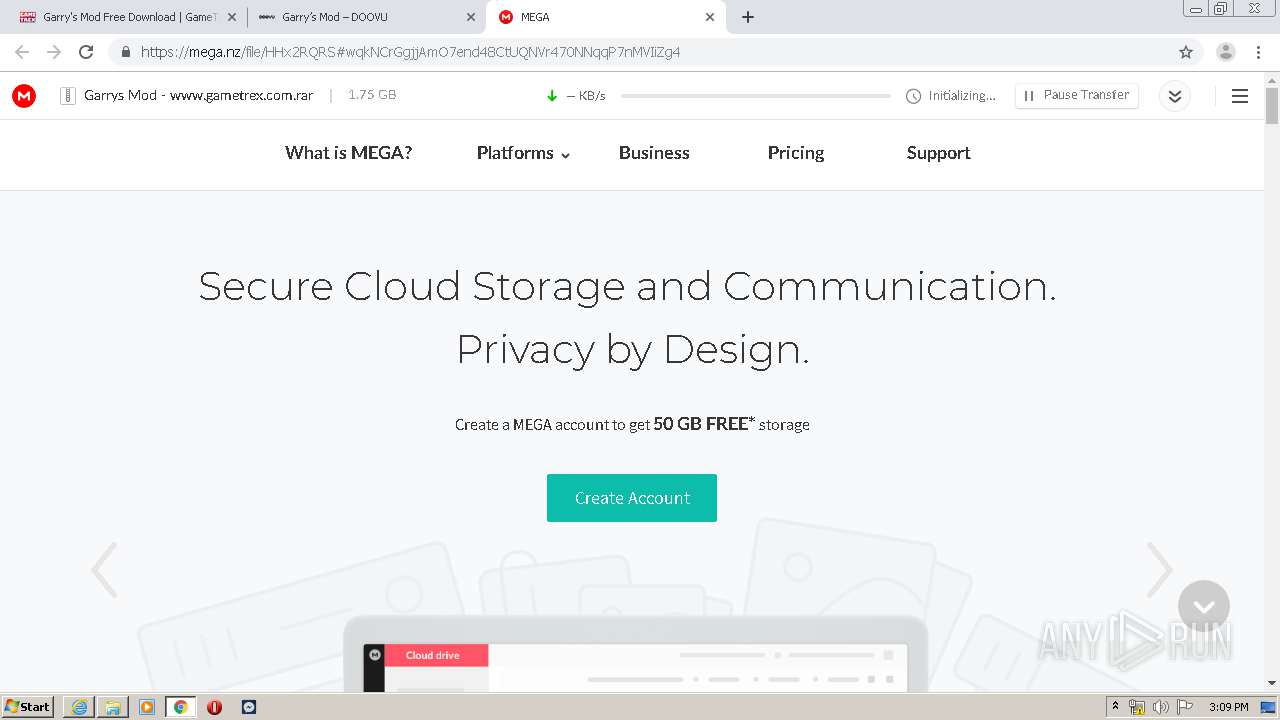Click the 3:09 PM taskbar clock
The height and width of the screenshot is (720, 1280).
[x=1229, y=707]
